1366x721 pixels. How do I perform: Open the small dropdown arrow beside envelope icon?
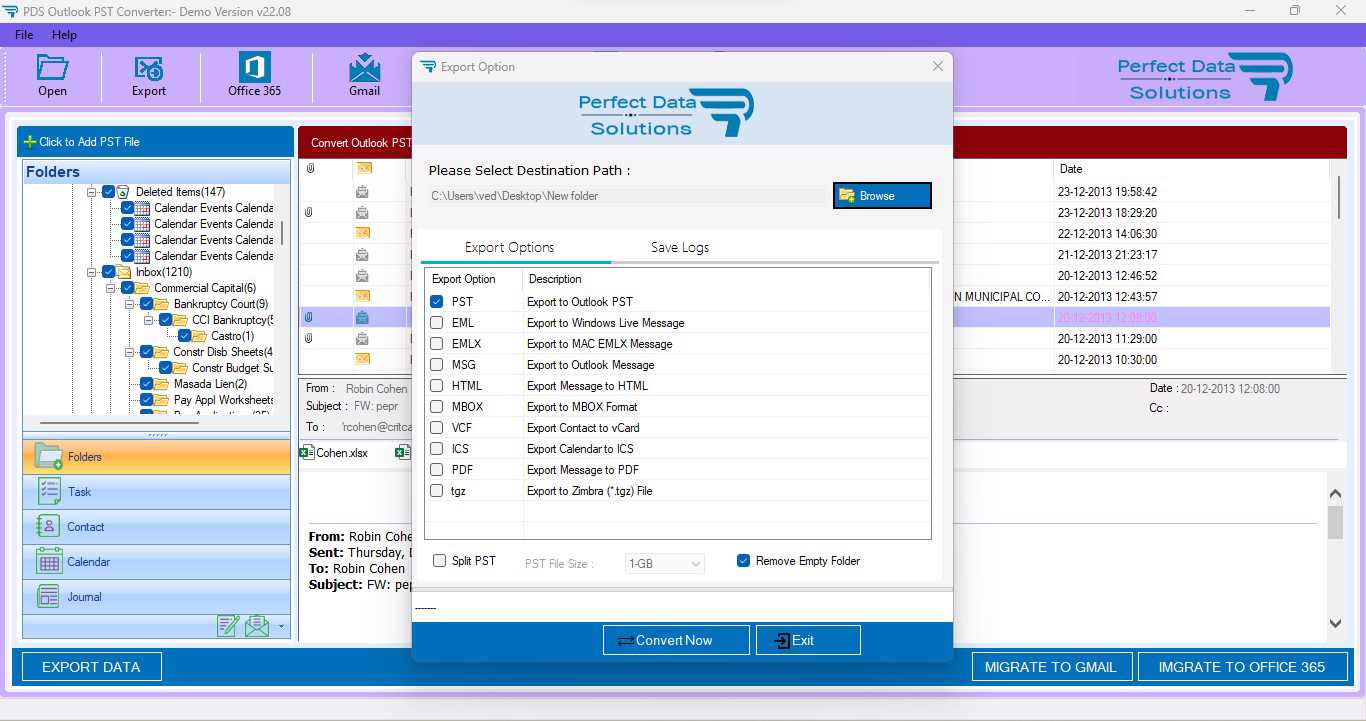pyautogui.click(x=281, y=628)
